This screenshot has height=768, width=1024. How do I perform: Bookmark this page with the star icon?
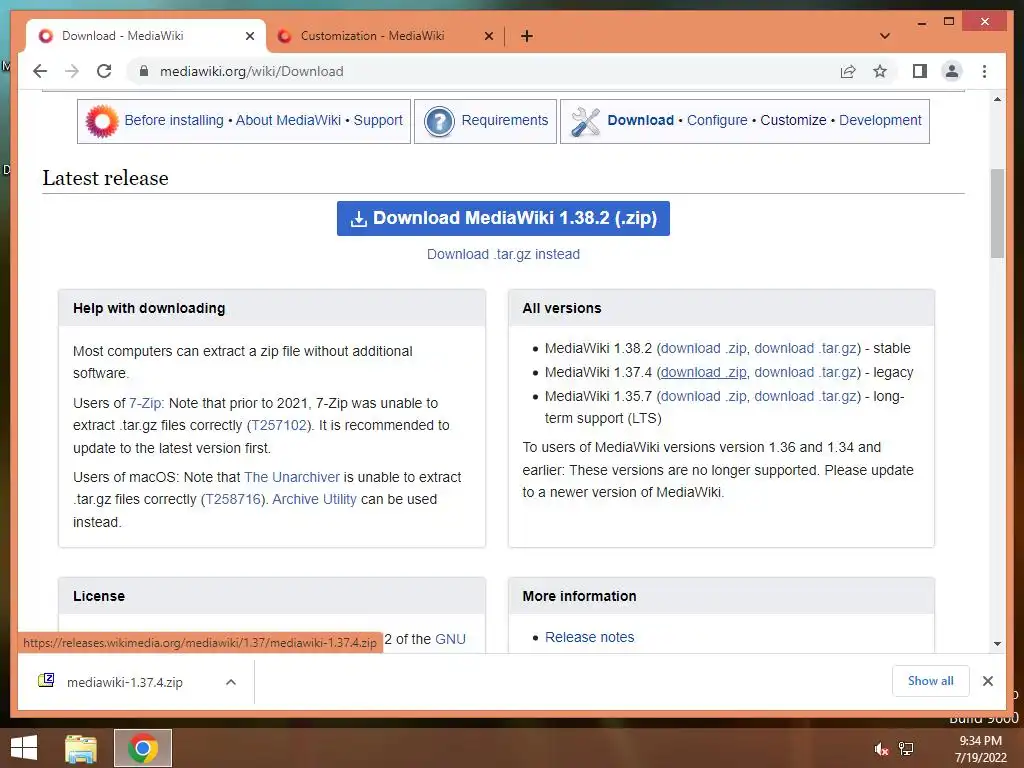880,71
